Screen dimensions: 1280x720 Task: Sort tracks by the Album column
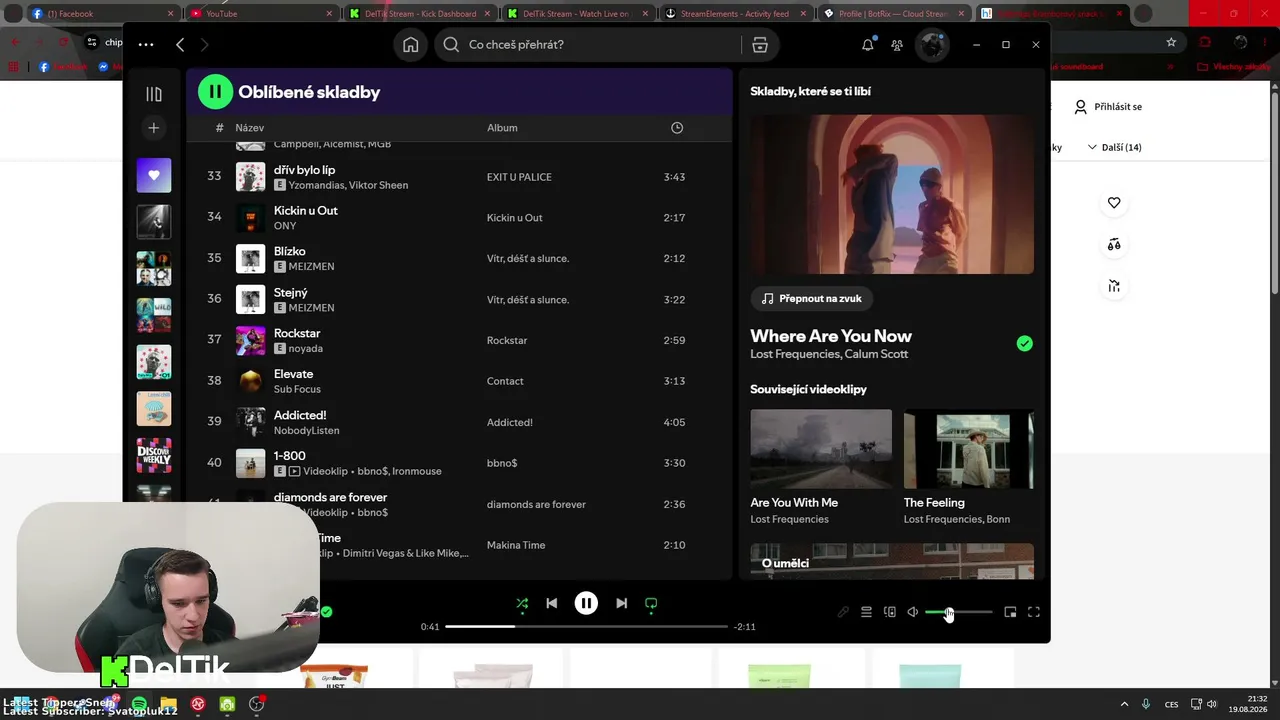[x=502, y=128]
